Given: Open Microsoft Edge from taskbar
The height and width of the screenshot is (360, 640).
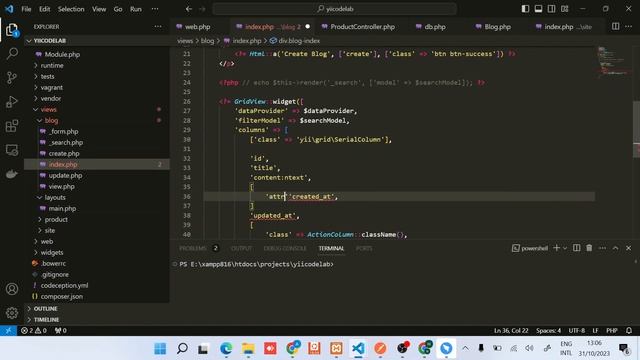Looking at the screenshot, I should click(226, 348).
